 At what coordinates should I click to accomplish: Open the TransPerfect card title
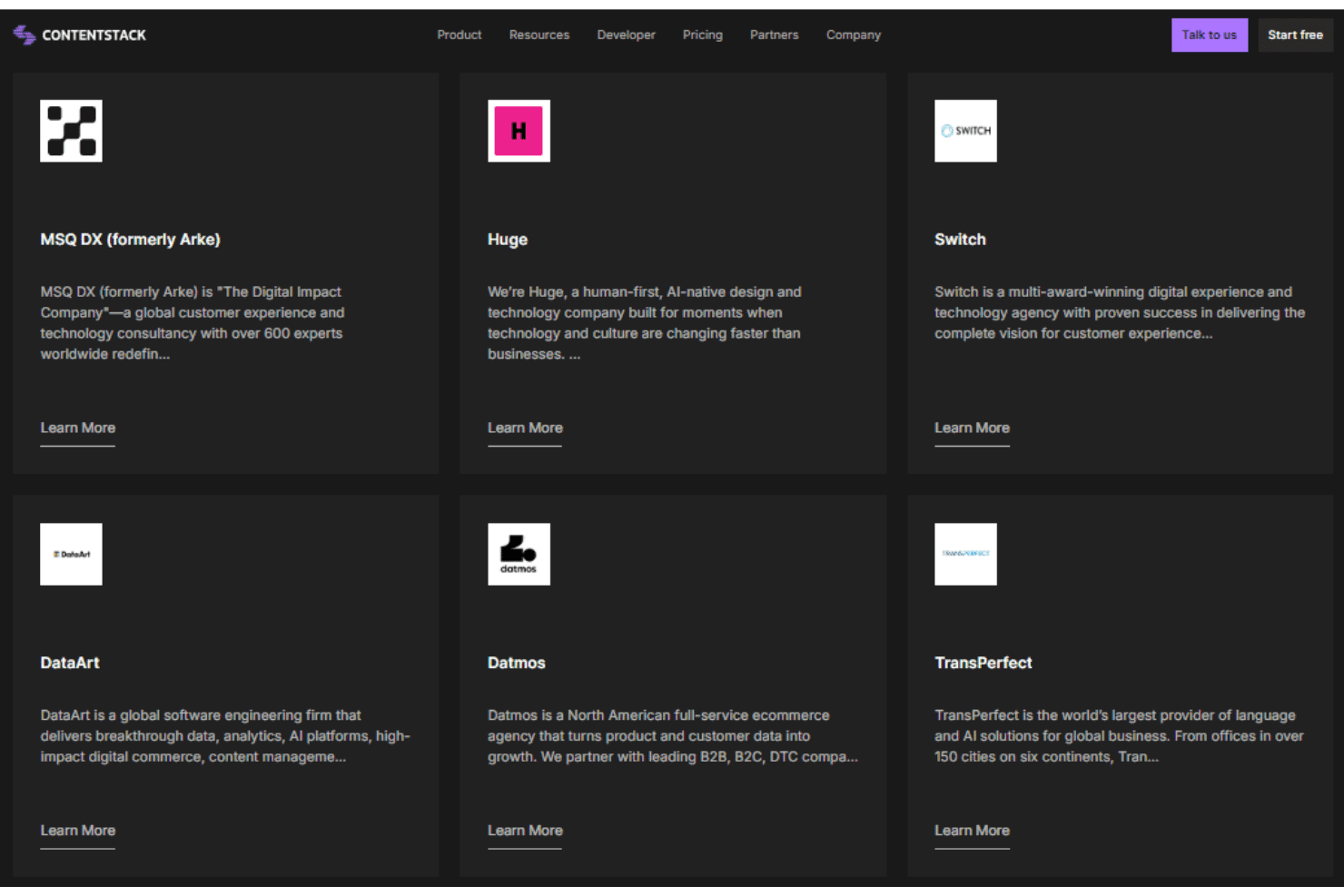(983, 663)
